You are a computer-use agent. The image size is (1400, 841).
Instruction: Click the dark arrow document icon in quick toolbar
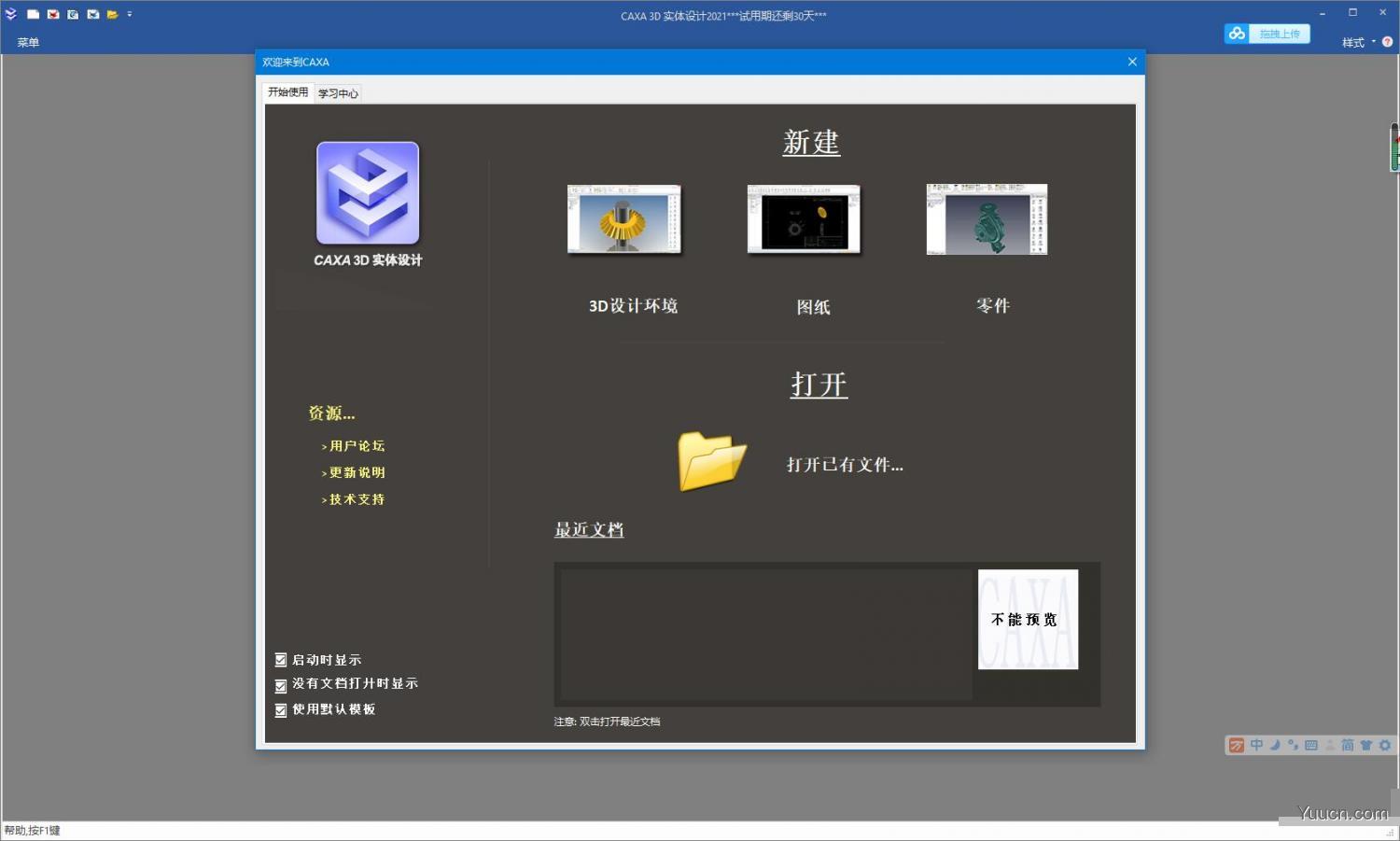click(x=92, y=14)
